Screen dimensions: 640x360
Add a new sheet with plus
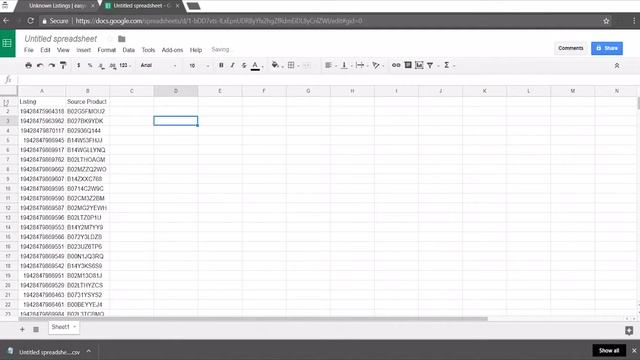point(22,329)
